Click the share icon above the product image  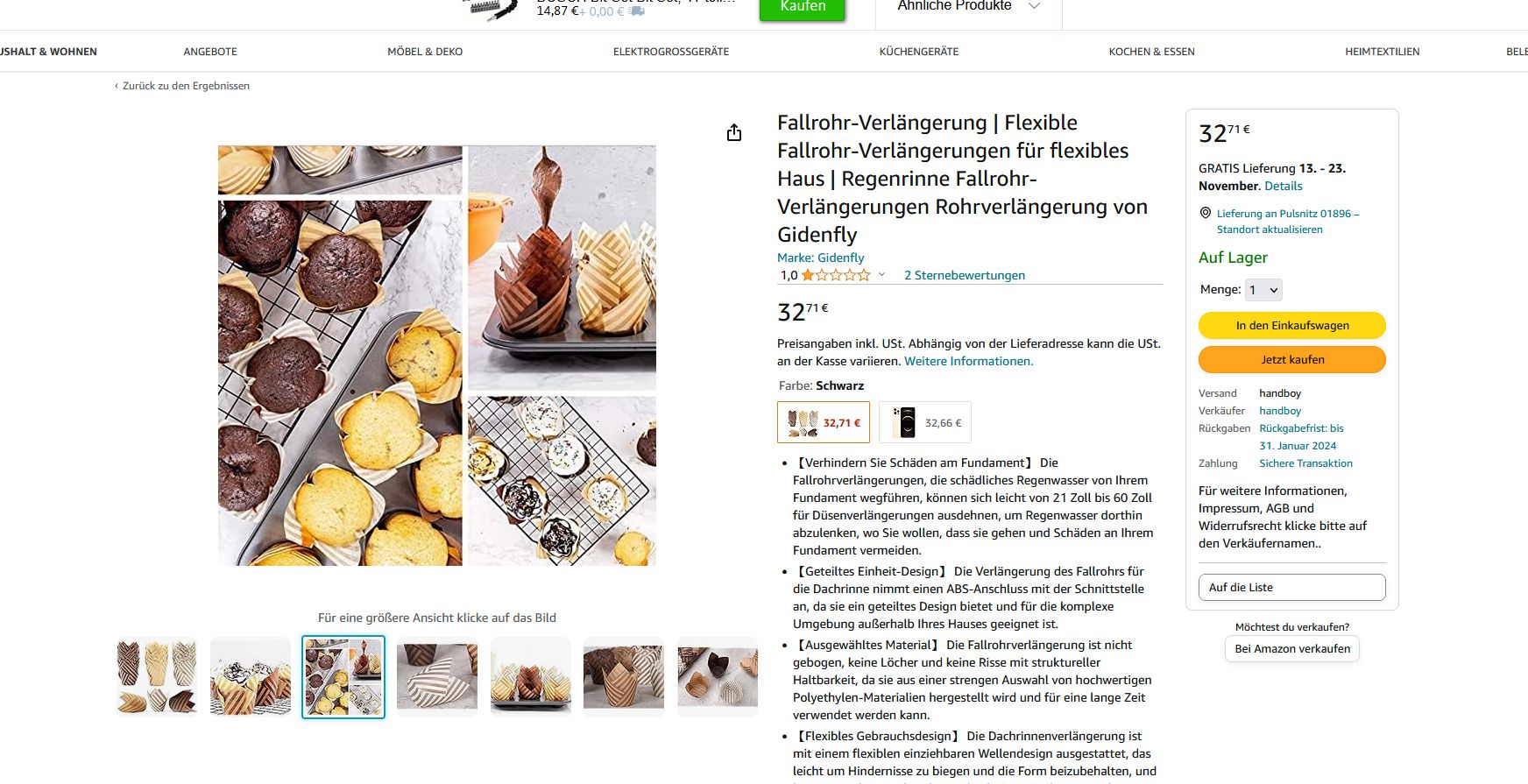[x=734, y=132]
